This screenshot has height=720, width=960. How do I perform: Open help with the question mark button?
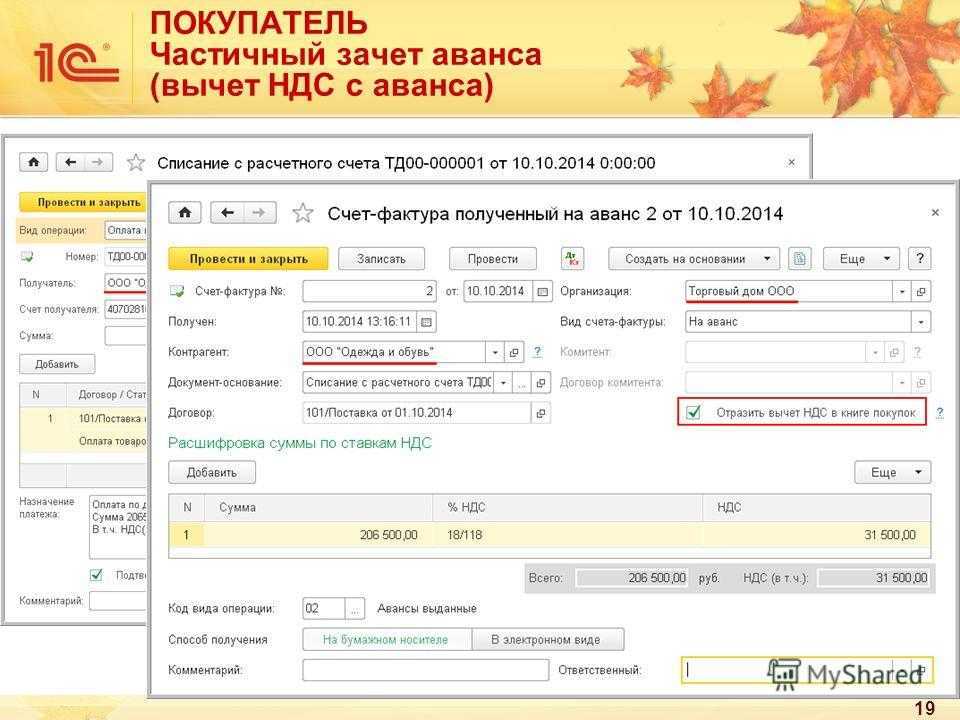click(x=920, y=259)
